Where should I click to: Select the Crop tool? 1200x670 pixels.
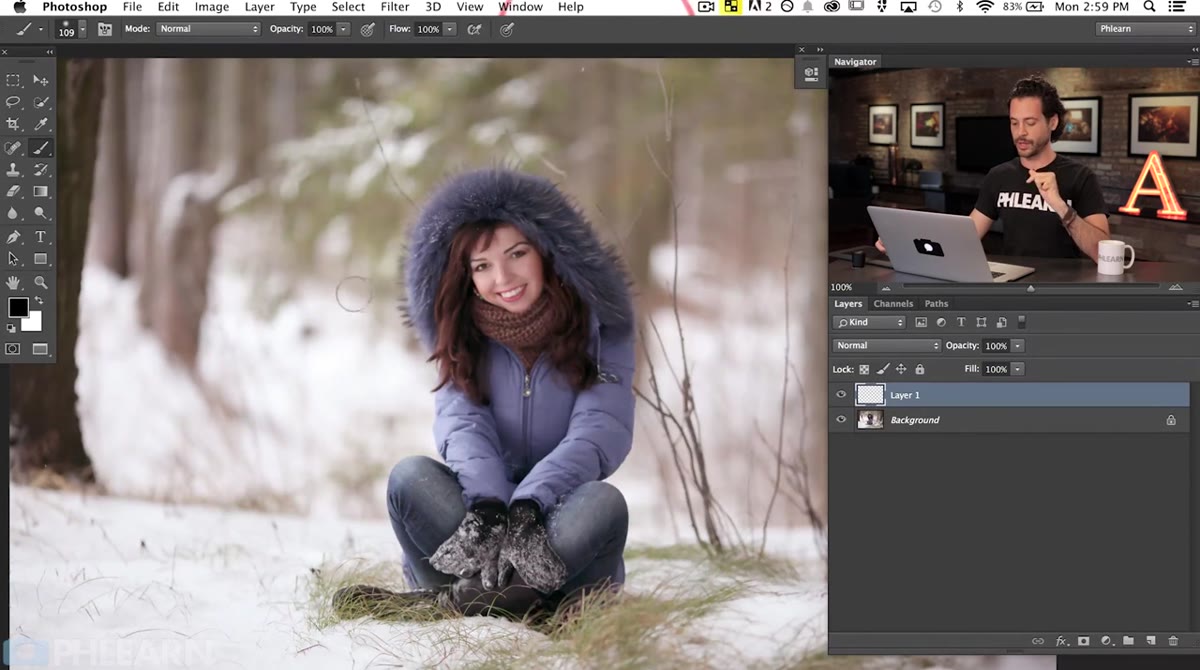click(13, 125)
